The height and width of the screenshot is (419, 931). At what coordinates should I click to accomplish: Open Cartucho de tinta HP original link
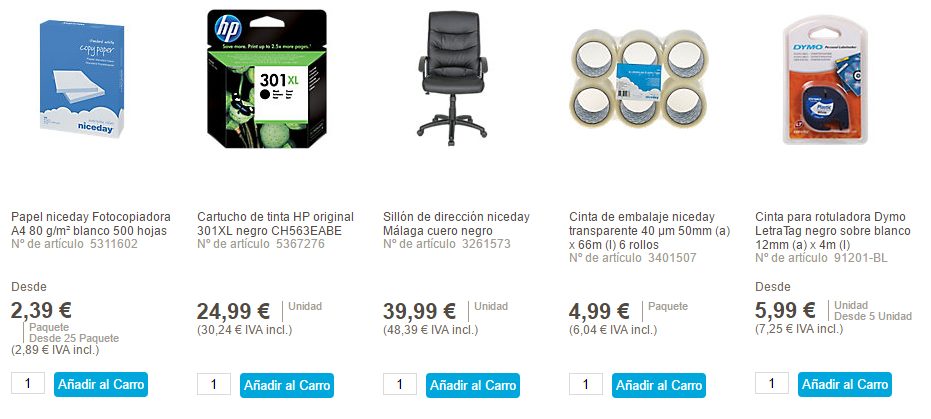click(276, 224)
